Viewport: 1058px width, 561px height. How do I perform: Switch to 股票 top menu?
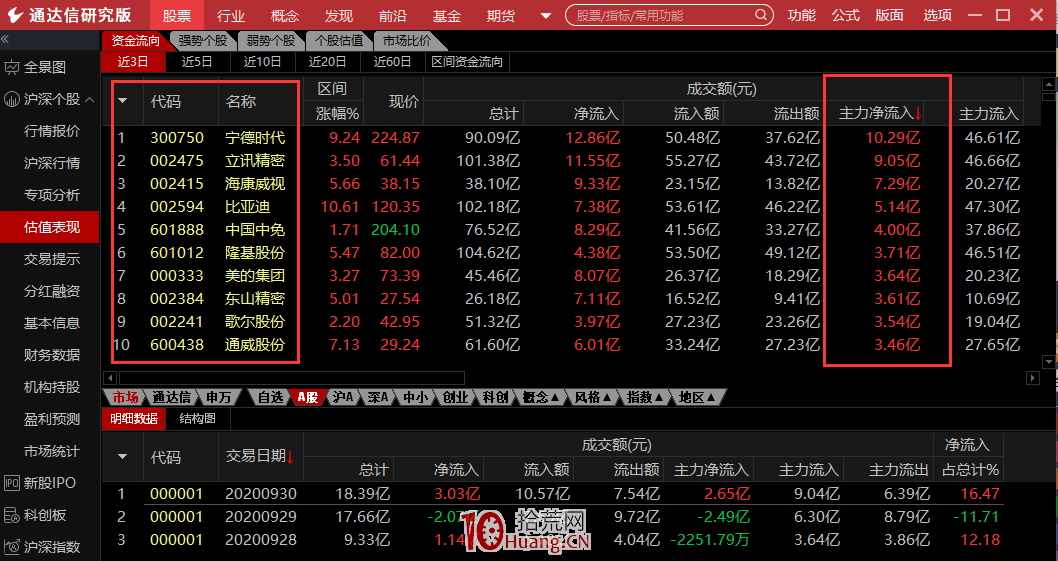(x=177, y=16)
